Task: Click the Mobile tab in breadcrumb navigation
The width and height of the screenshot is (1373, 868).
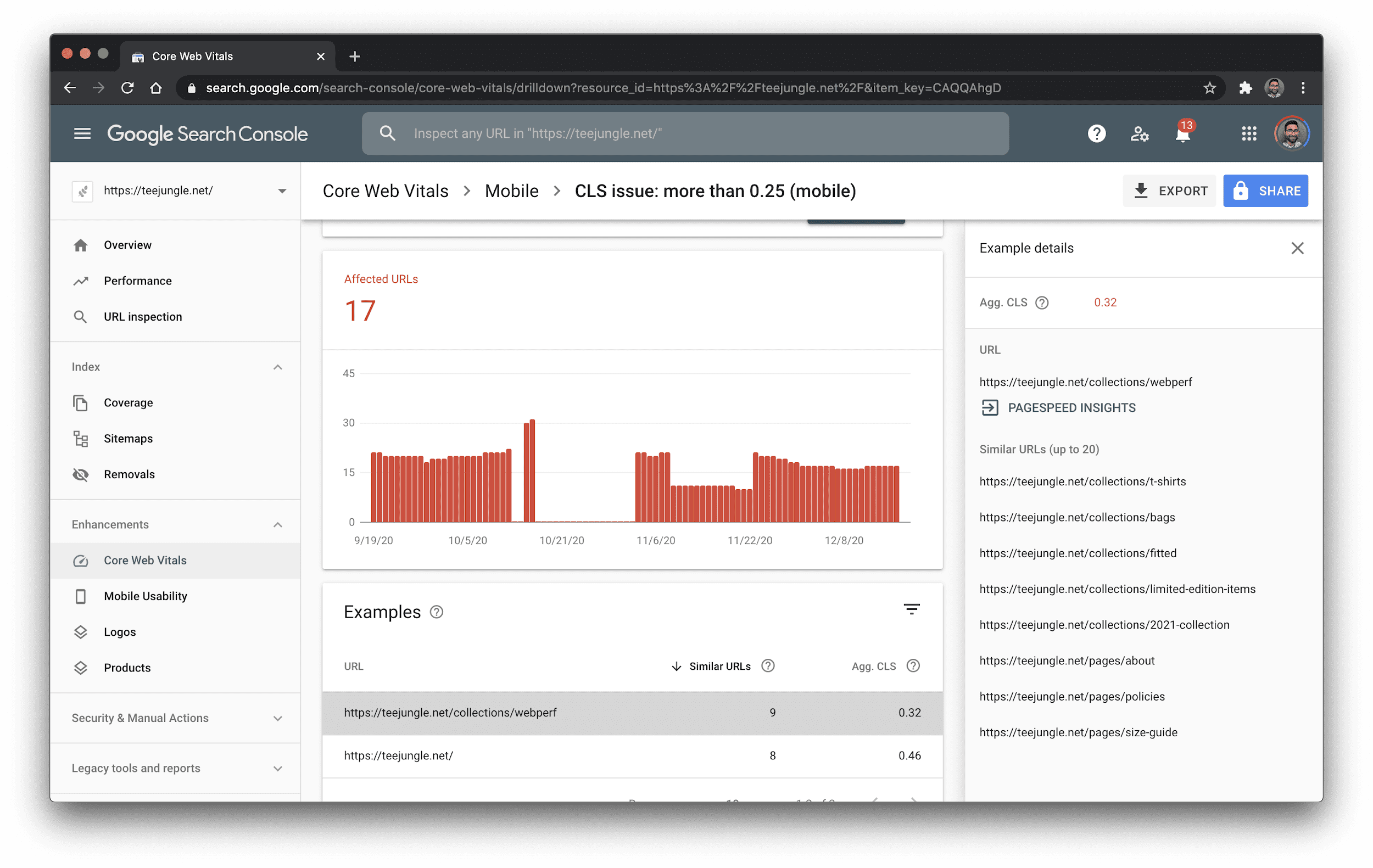Action: (x=510, y=191)
